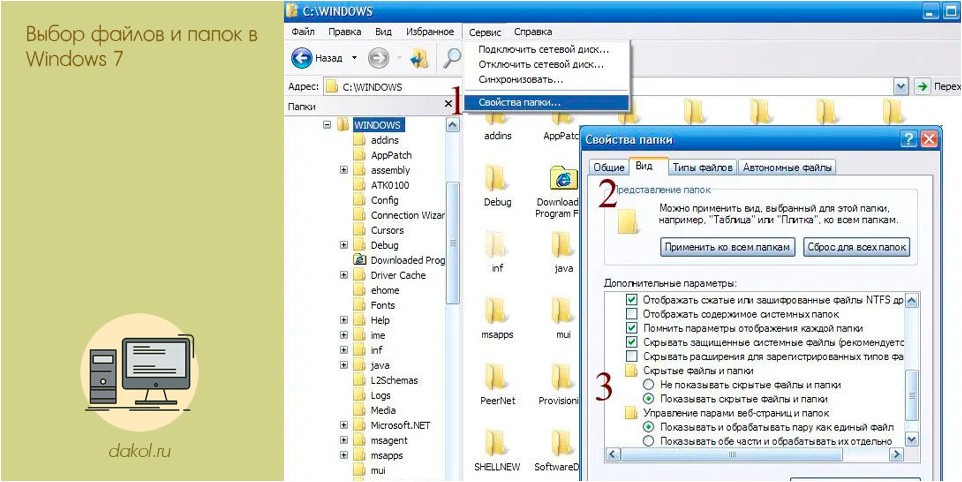Click folder icon in the address bar

332,86
